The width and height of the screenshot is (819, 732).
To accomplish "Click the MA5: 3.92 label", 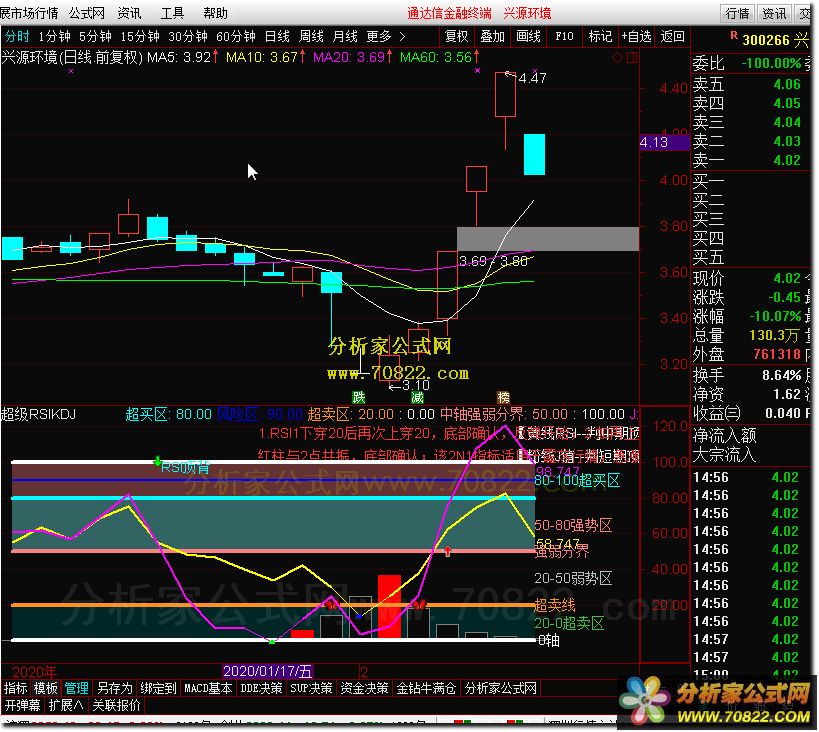I will pyautogui.click(x=179, y=57).
